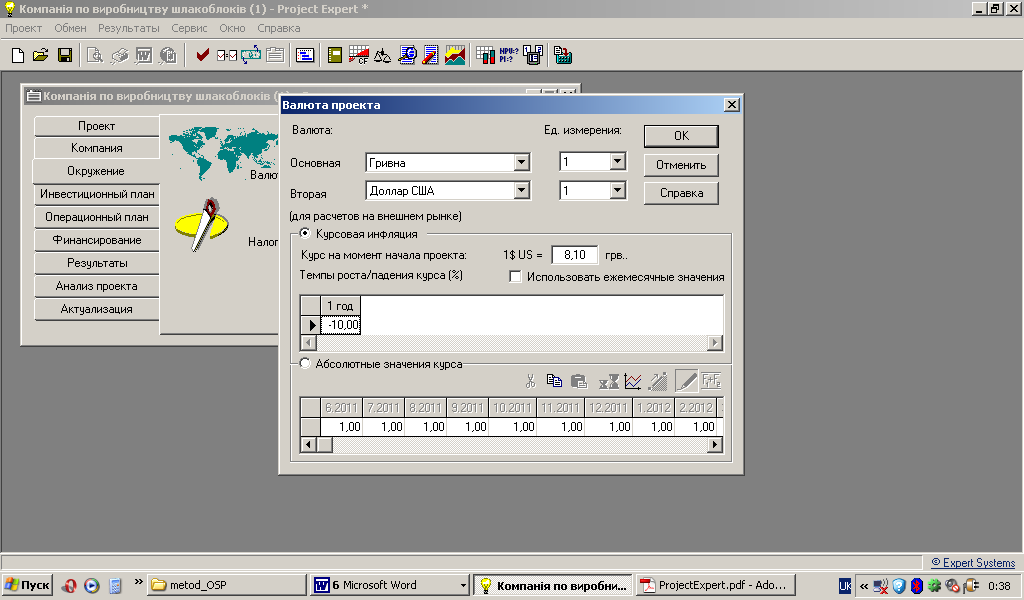Click the OK button in currency dialog
The image size is (1024, 600).
tap(681, 136)
